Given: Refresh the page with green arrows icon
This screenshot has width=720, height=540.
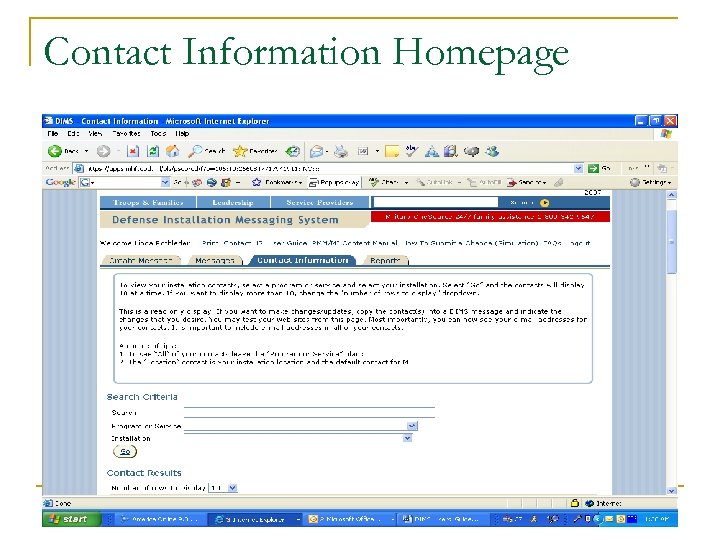Looking at the screenshot, I should pyautogui.click(x=153, y=151).
